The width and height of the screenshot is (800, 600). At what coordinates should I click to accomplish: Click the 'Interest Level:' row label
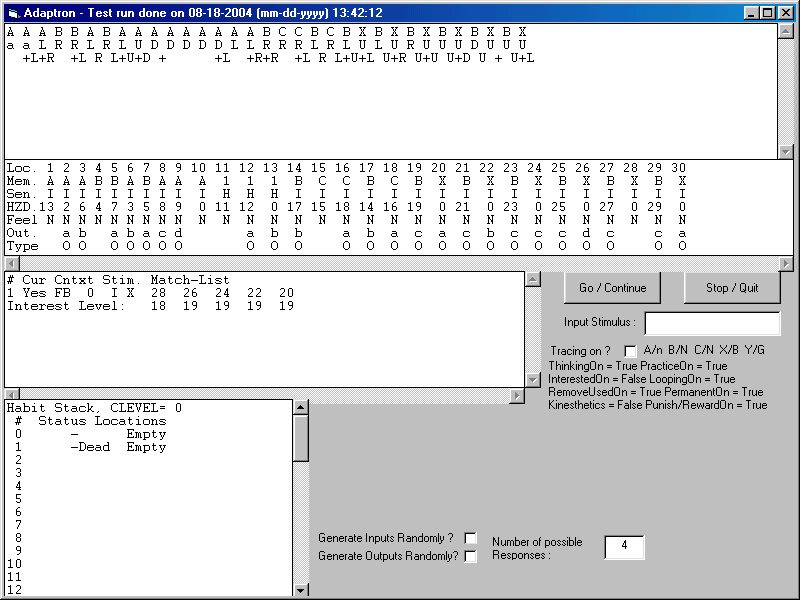pyautogui.click(x=66, y=306)
